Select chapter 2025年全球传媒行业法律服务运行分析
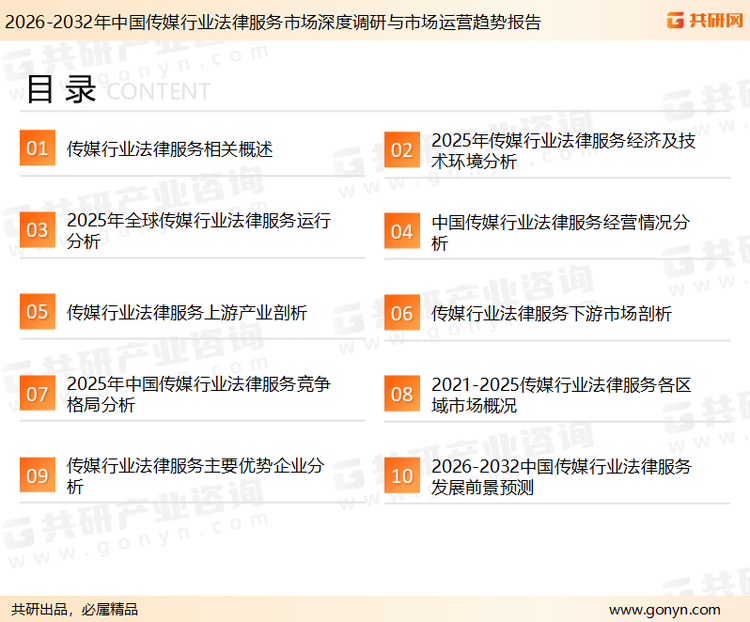 tap(199, 231)
